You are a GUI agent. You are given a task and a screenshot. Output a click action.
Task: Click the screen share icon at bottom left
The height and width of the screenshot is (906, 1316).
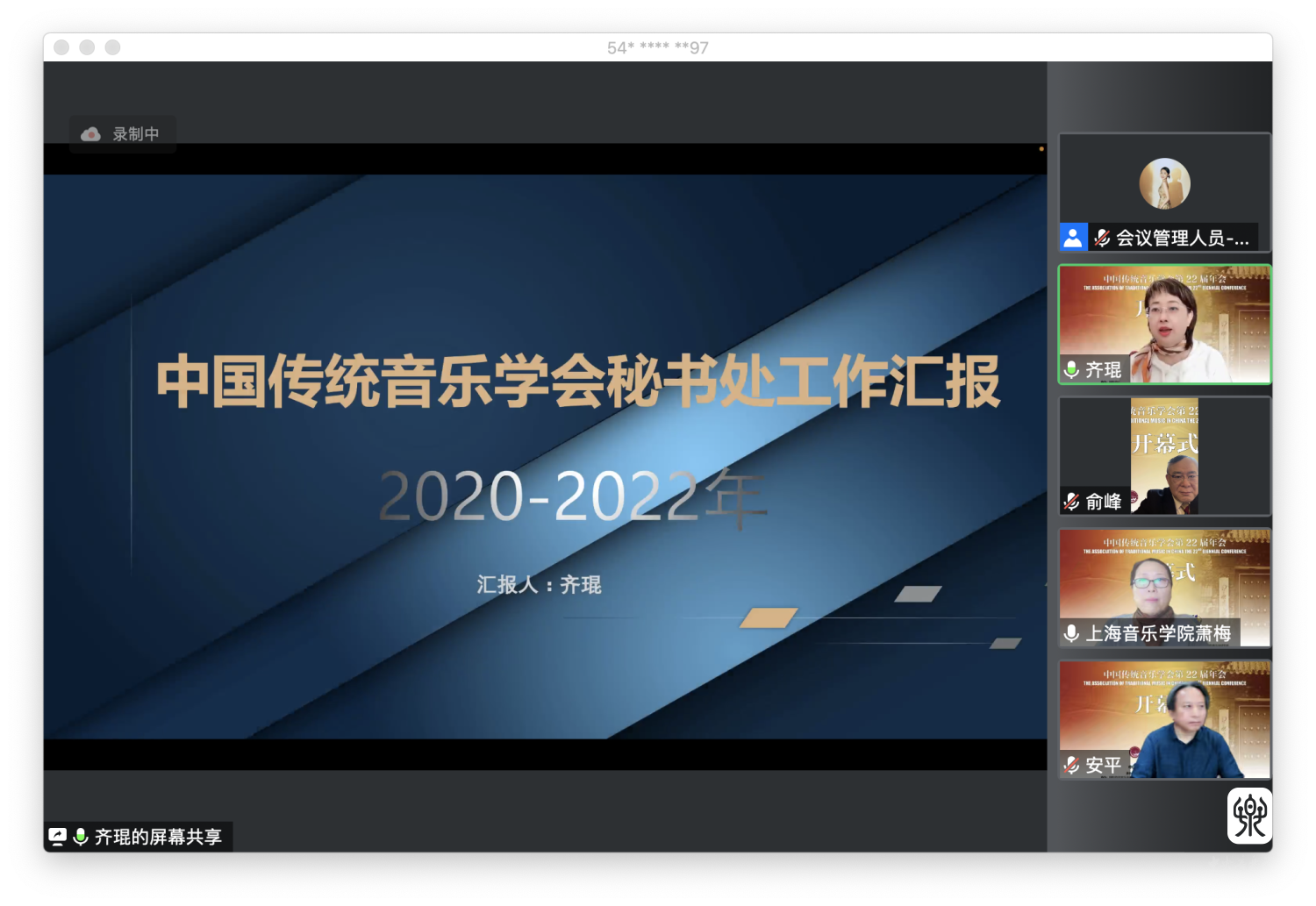point(58,837)
